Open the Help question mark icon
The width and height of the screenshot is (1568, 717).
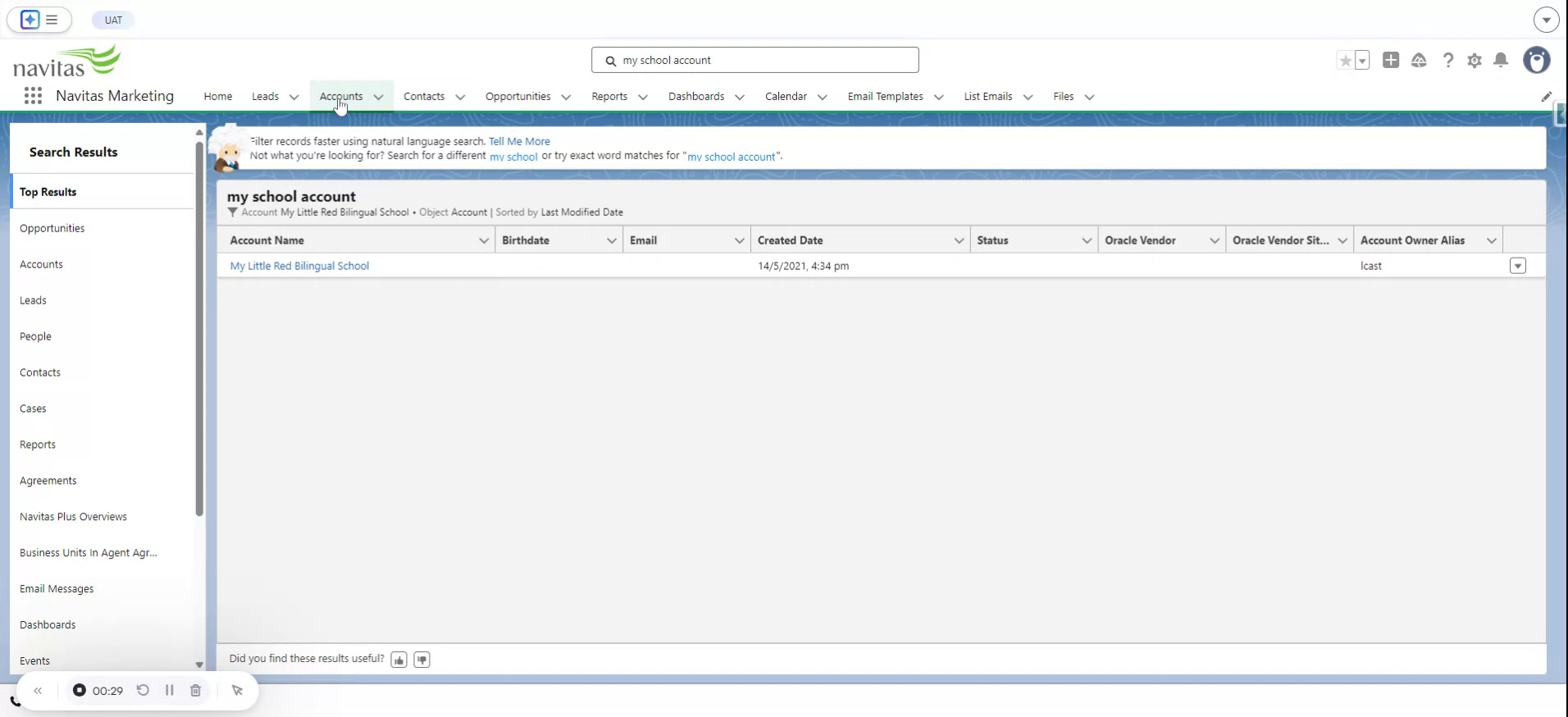(x=1448, y=61)
